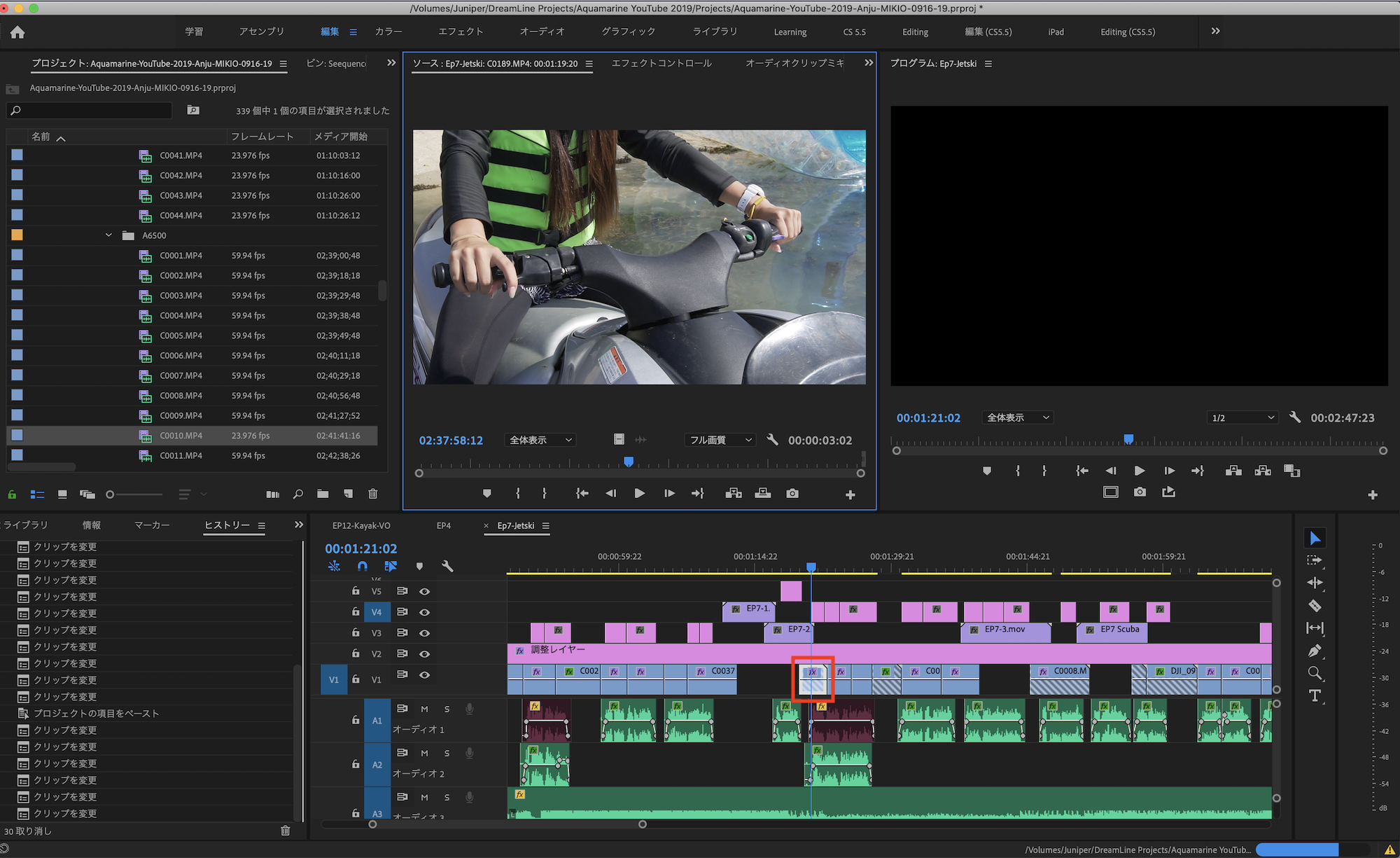Open program monitor 1/2 resolution dropdown
The height and width of the screenshot is (858, 1400).
1242,417
